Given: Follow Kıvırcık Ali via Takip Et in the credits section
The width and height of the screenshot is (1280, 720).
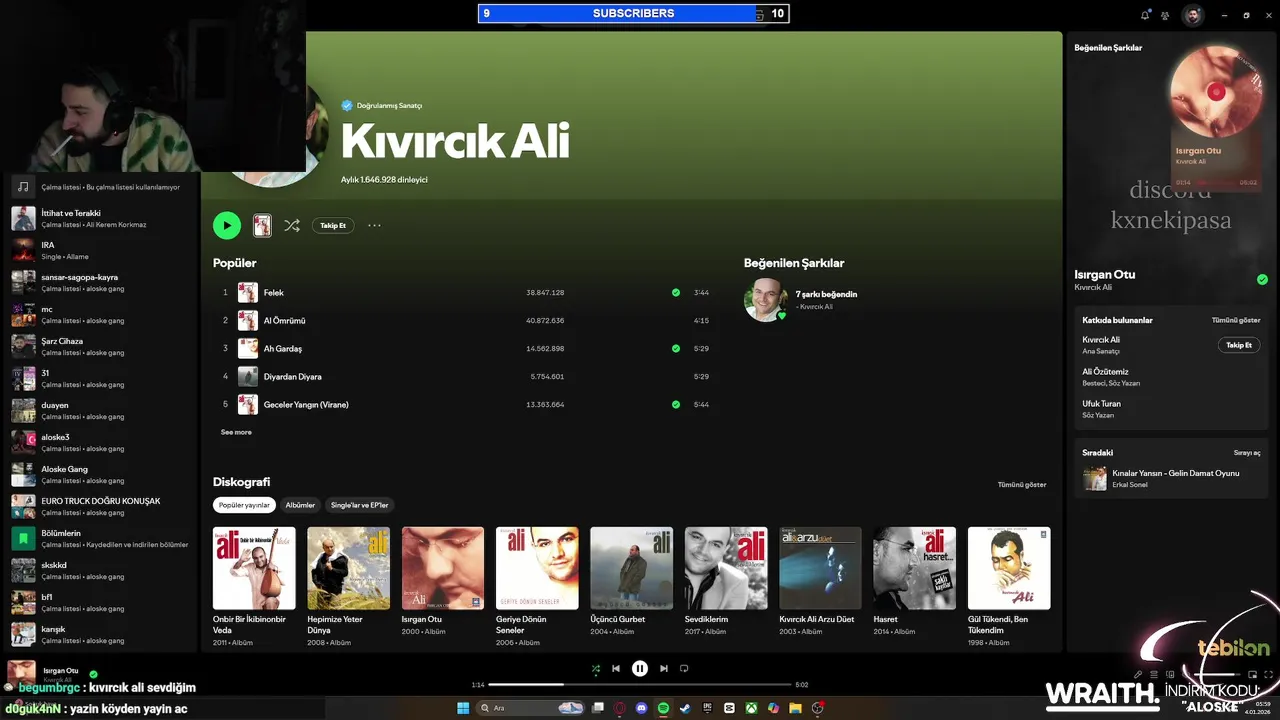Looking at the screenshot, I should click(1239, 345).
